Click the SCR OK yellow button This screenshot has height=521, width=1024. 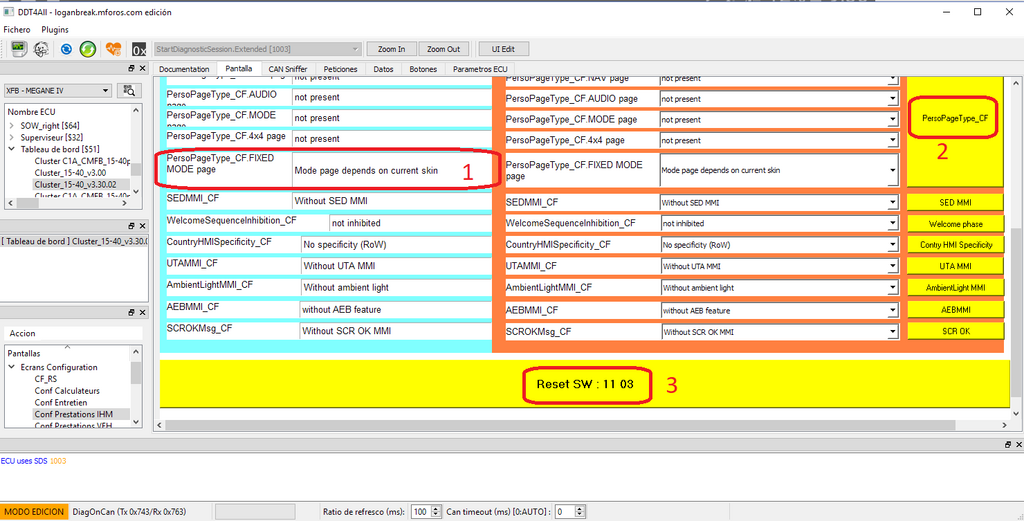[955, 331]
